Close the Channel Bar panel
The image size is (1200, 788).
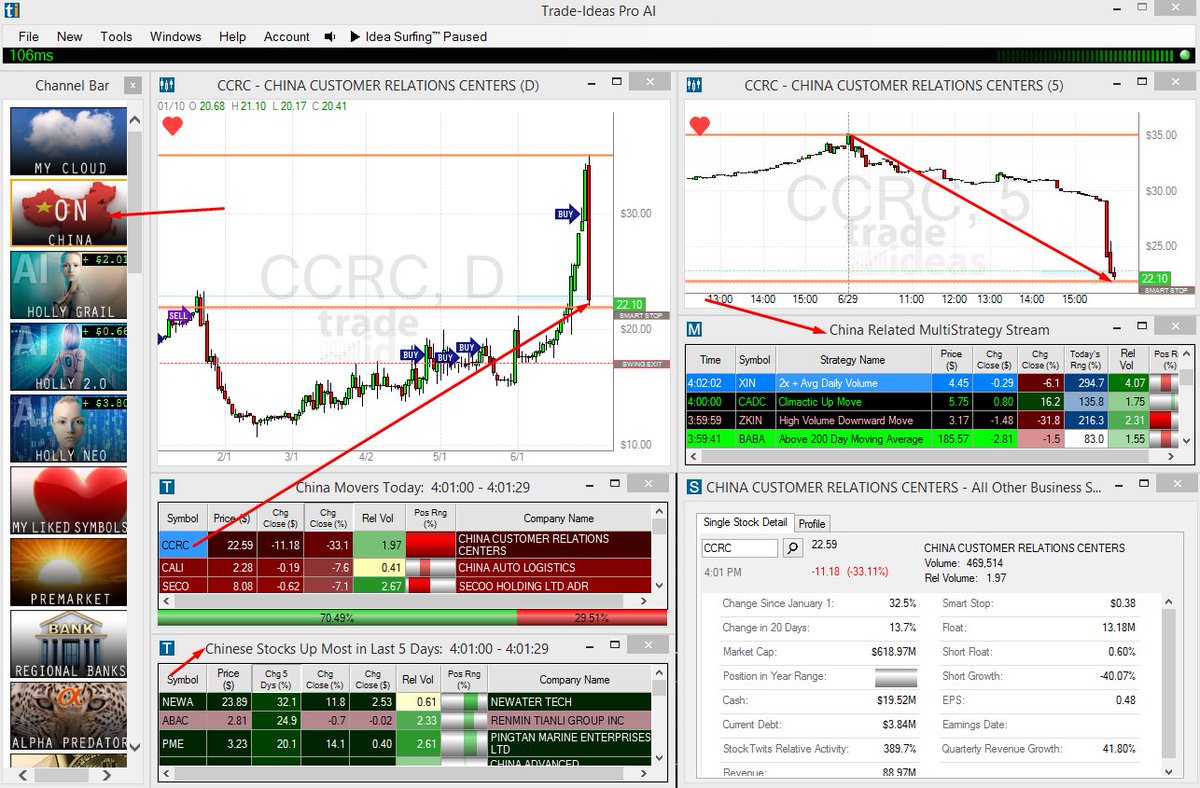[x=131, y=86]
